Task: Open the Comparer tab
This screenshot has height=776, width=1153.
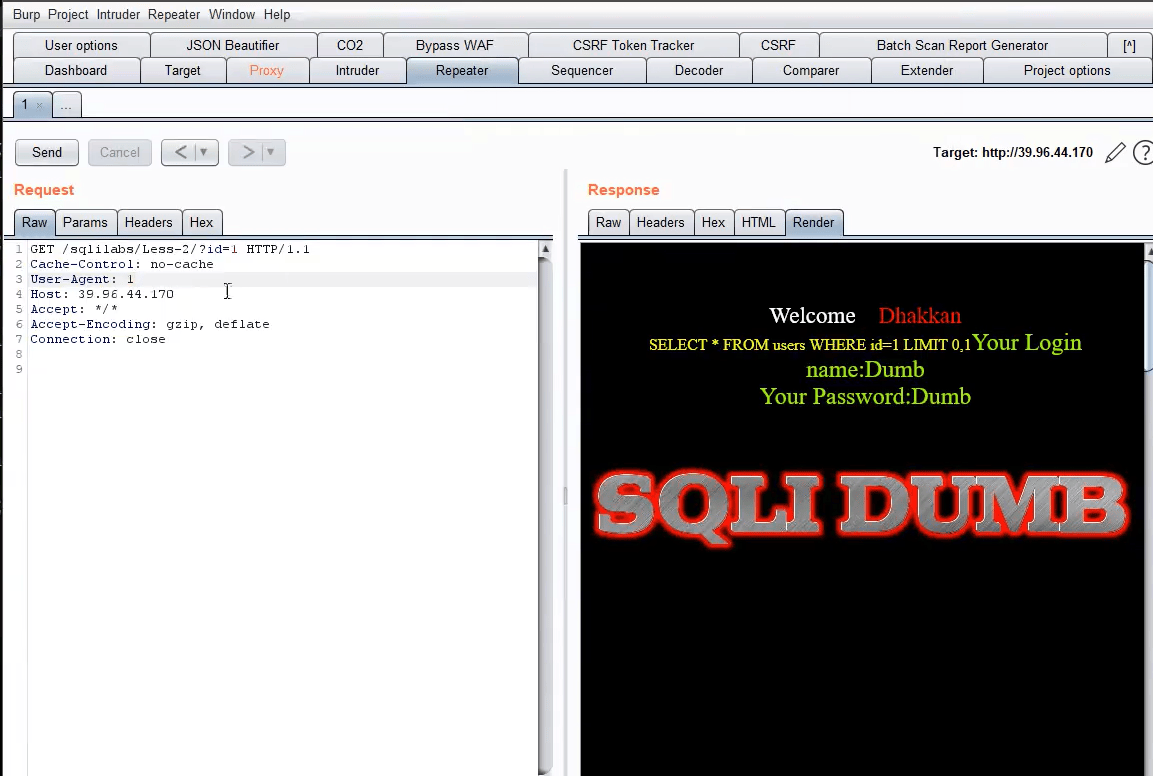Action: coord(811,71)
